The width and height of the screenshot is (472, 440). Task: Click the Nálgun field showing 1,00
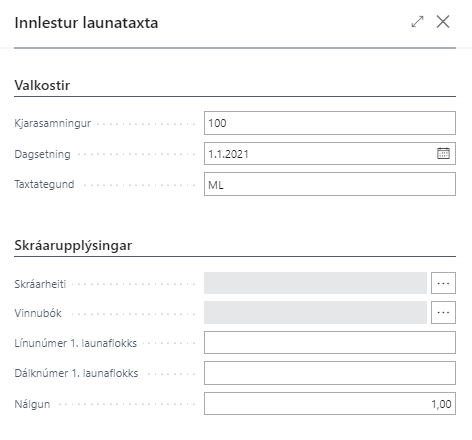coord(330,403)
